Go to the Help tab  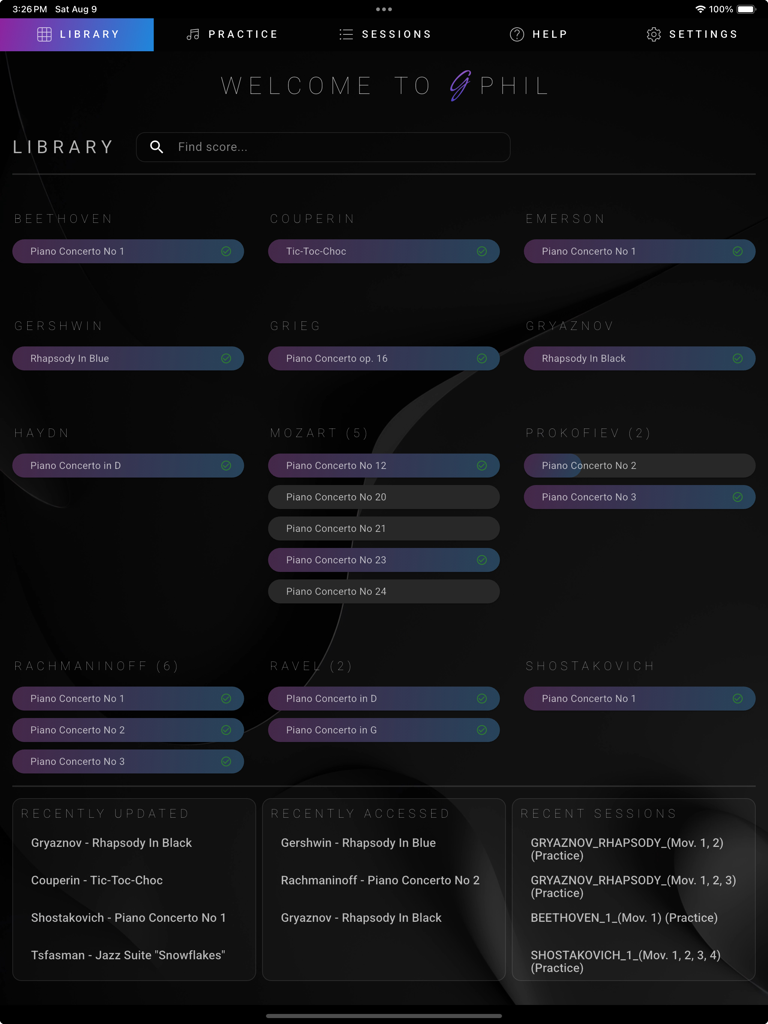(x=538, y=35)
